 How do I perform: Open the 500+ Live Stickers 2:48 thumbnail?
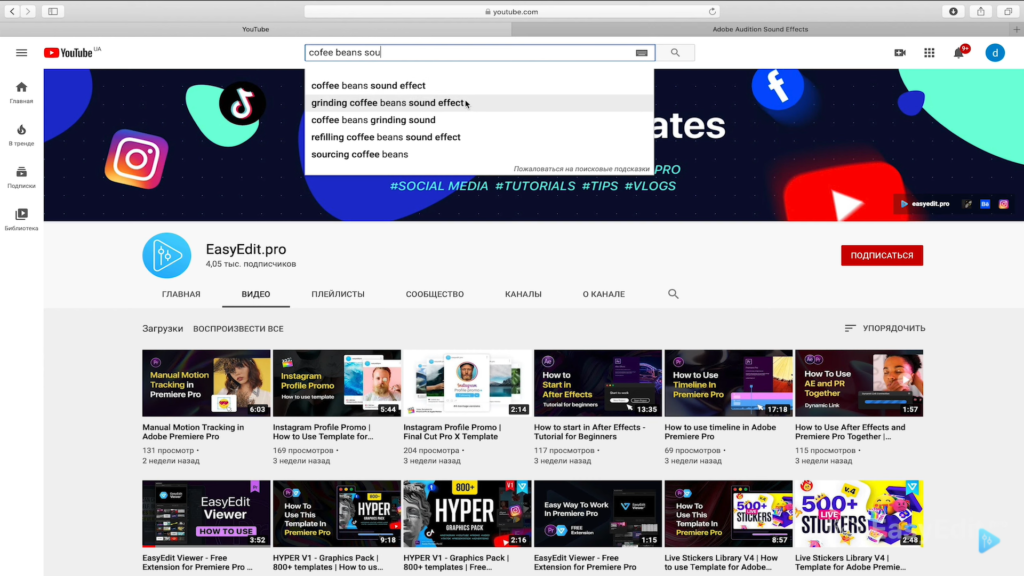pos(859,513)
